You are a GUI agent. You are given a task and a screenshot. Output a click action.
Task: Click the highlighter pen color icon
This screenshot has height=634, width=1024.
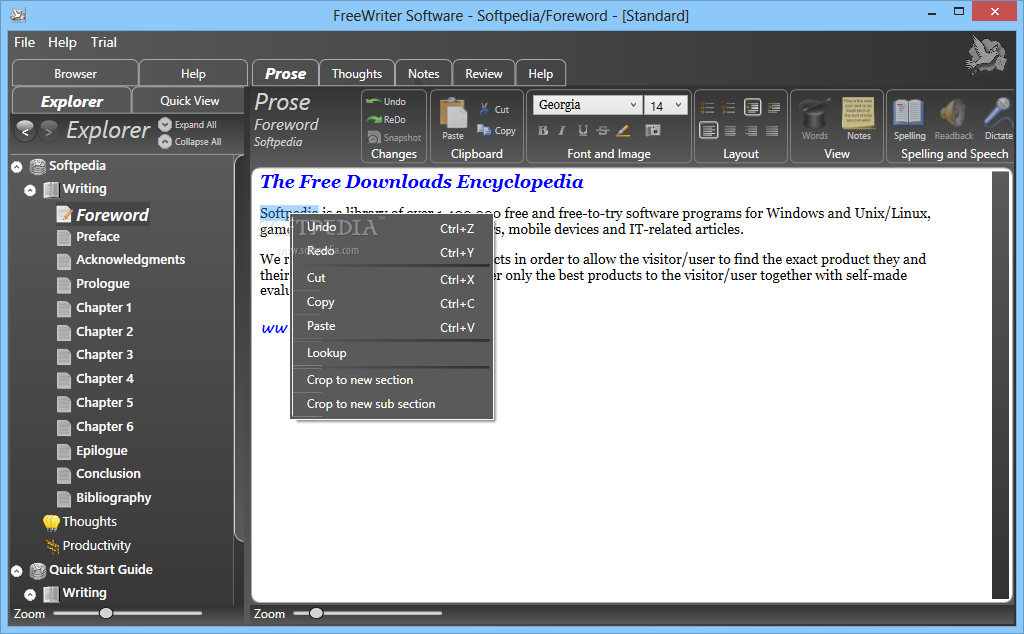pos(624,131)
